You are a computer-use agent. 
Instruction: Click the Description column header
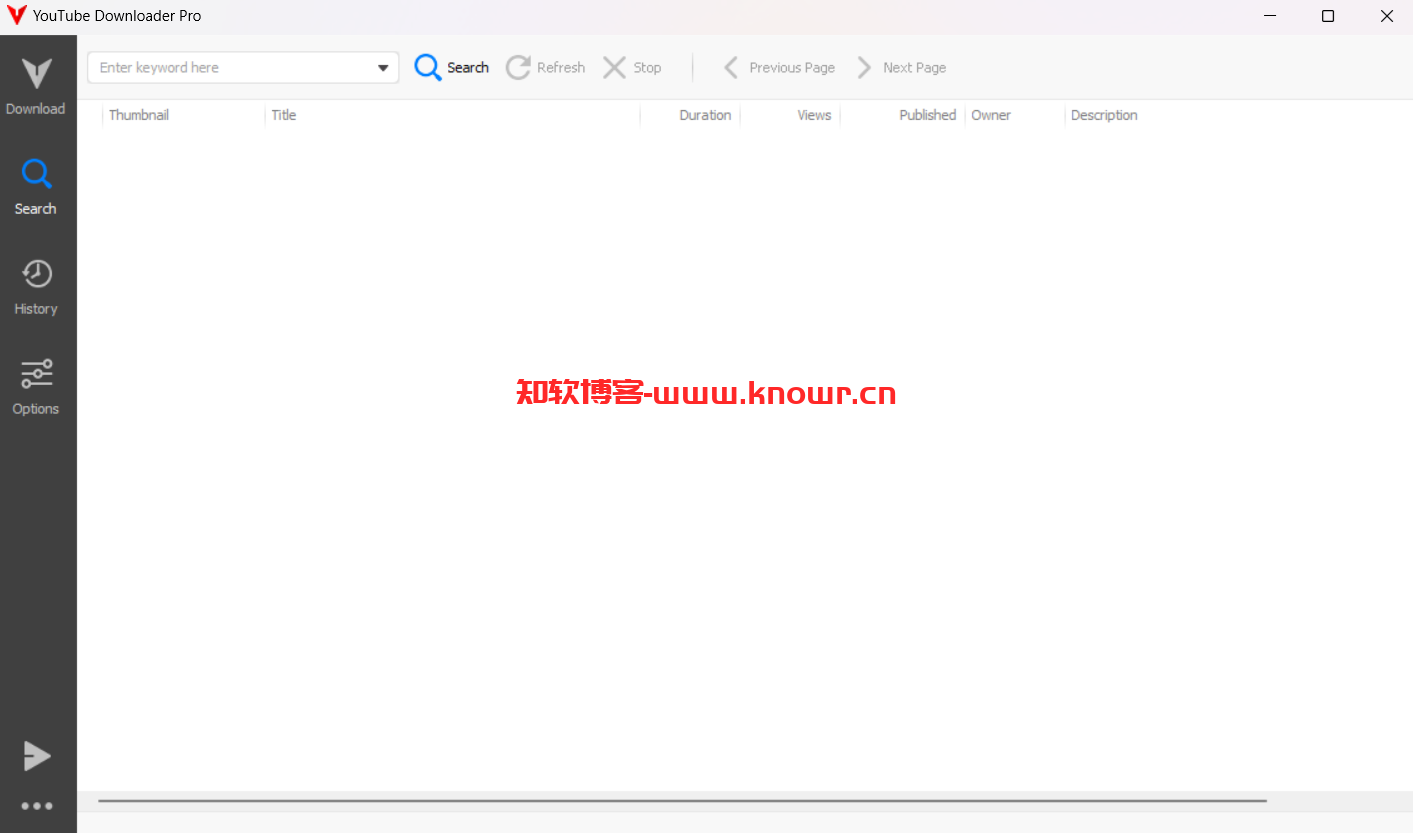[1104, 115]
